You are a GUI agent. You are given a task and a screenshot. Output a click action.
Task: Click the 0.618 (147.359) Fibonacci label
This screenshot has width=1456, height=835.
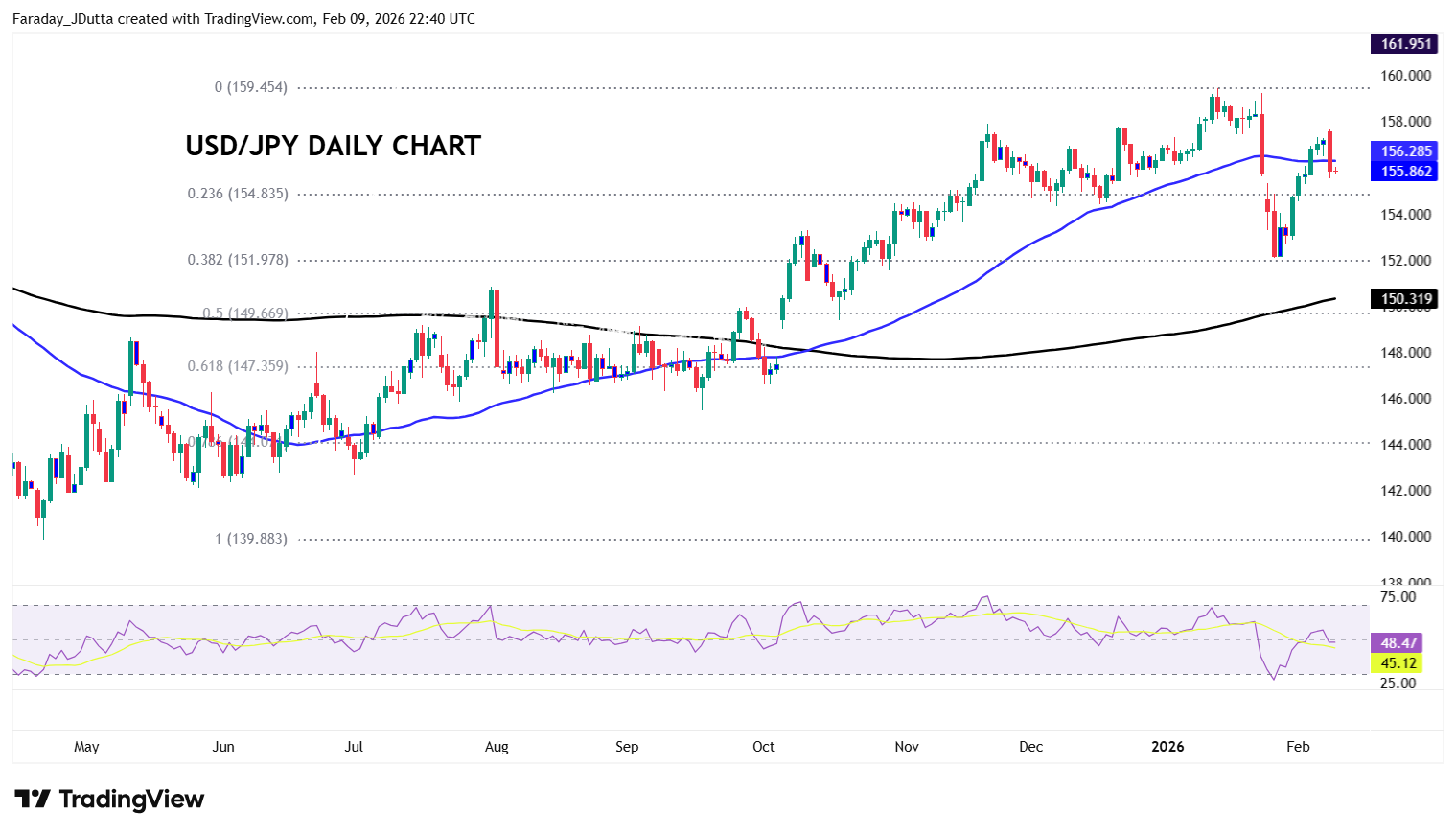click(237, 366)
